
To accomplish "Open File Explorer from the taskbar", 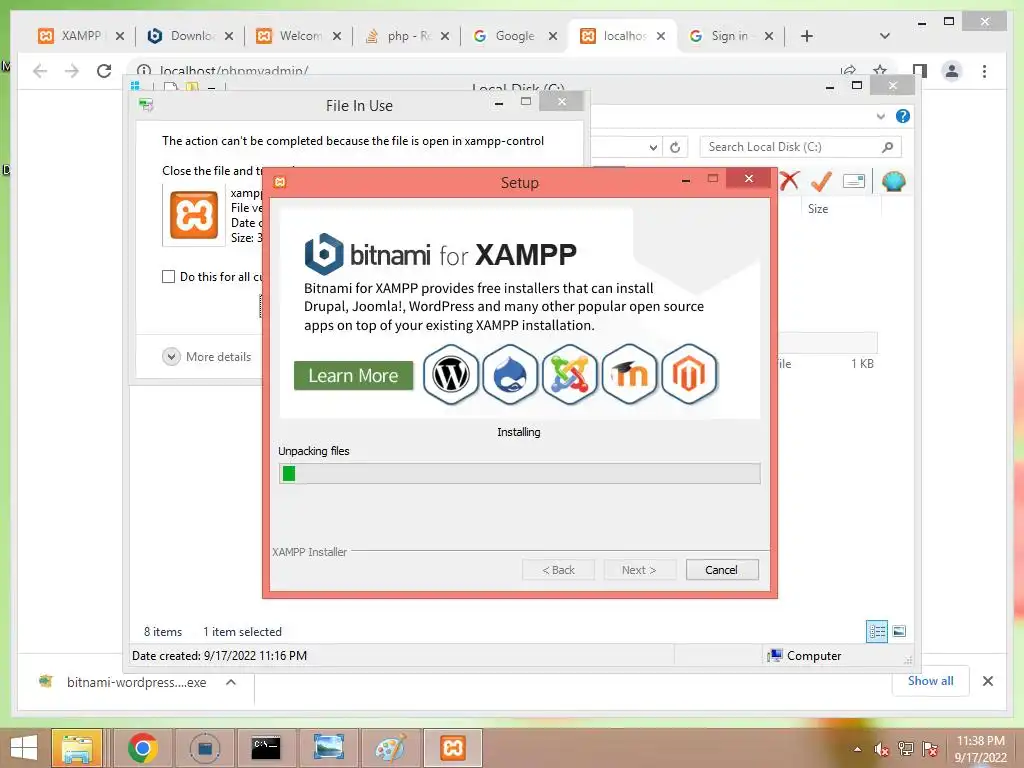I will (76, 748).
